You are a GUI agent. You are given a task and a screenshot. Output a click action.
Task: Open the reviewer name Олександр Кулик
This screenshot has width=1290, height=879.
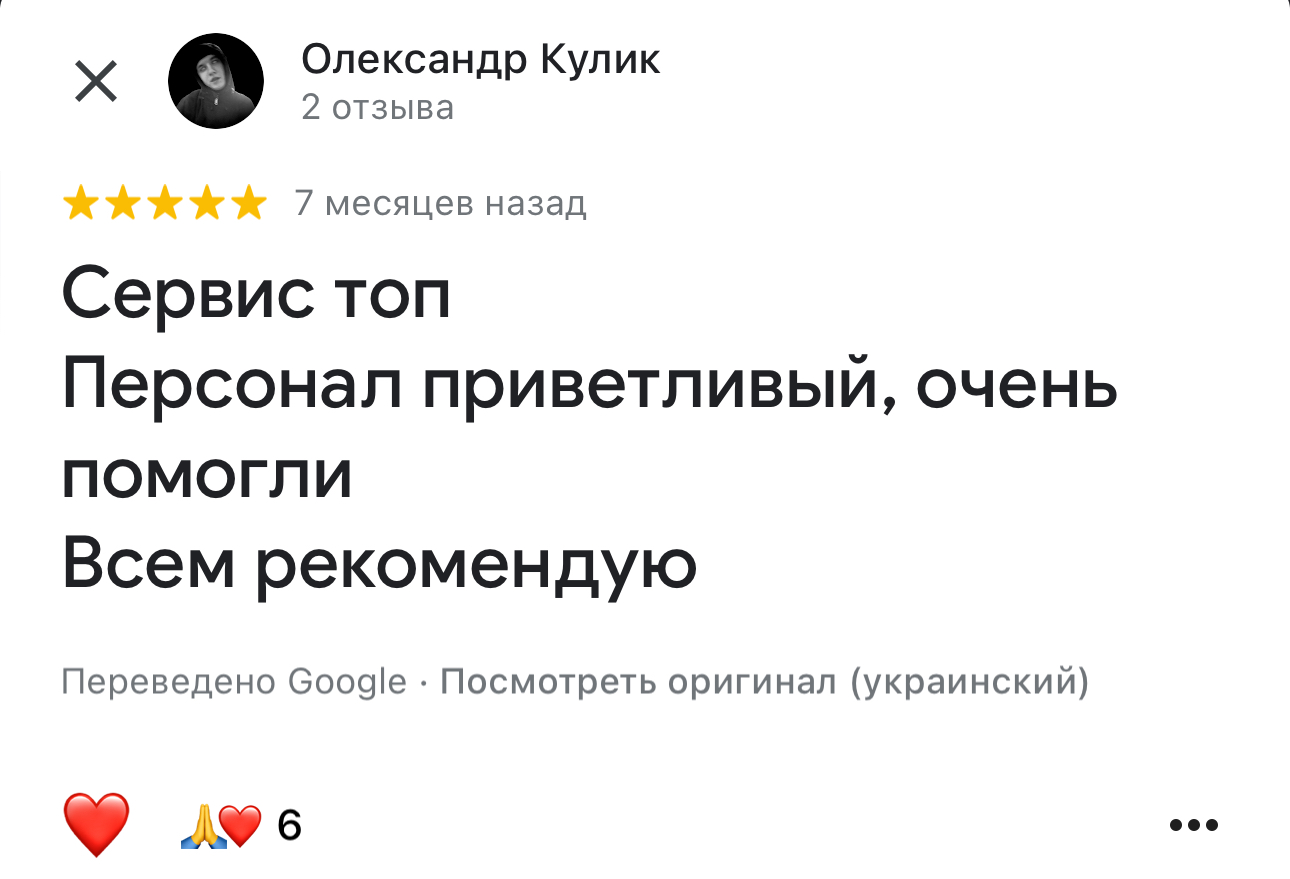pos(480,61)
